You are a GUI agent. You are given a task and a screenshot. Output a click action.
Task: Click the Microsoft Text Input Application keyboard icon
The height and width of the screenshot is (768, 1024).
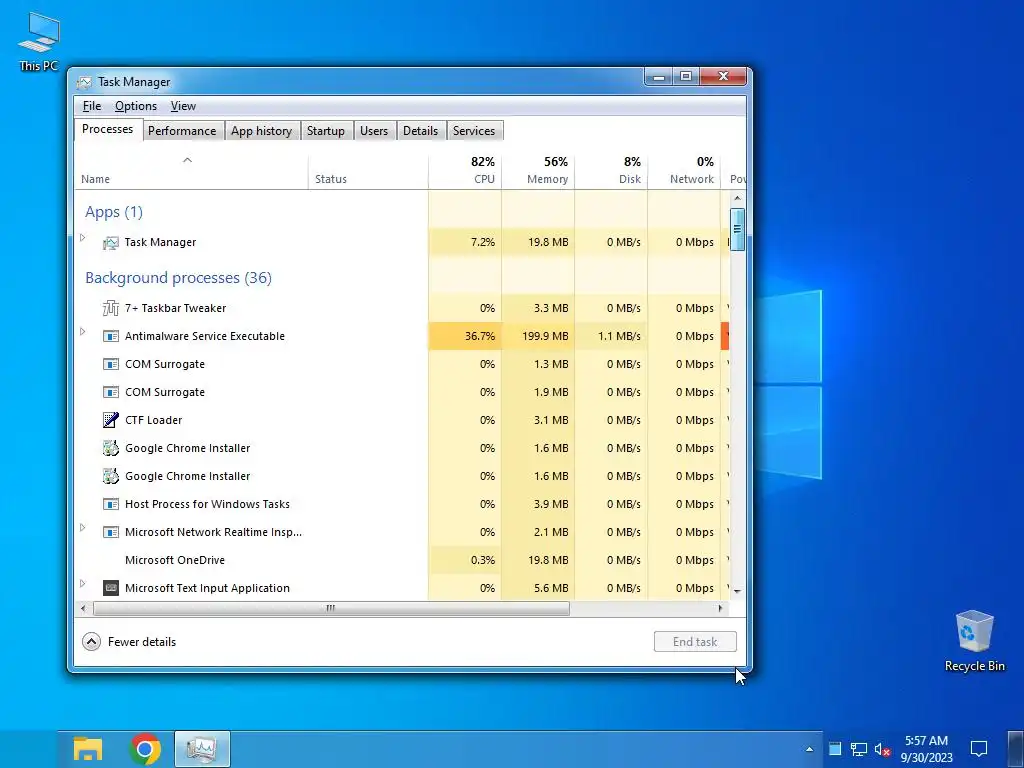coord(110,588)
